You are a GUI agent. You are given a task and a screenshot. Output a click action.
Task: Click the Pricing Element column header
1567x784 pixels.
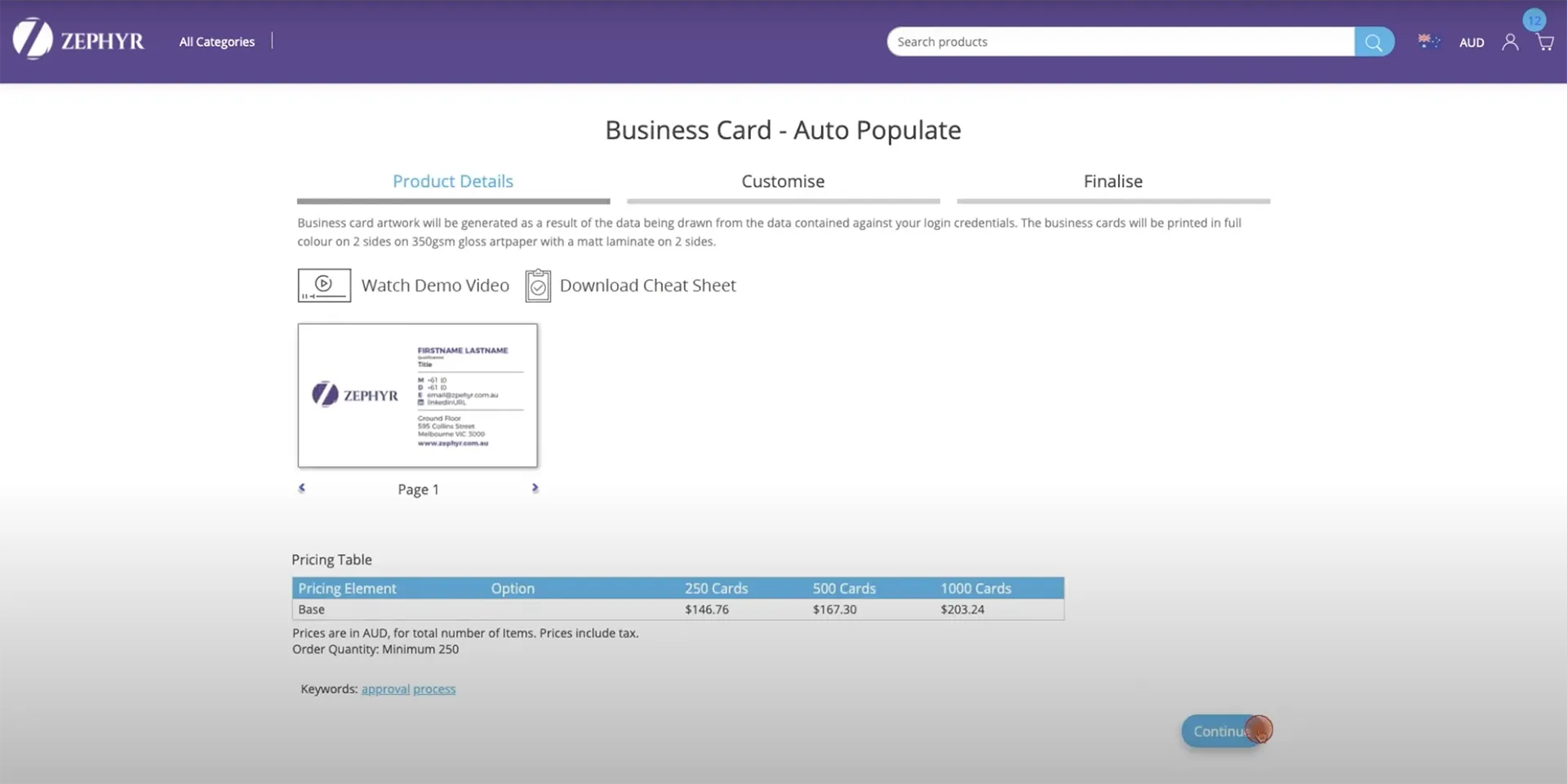347,588
